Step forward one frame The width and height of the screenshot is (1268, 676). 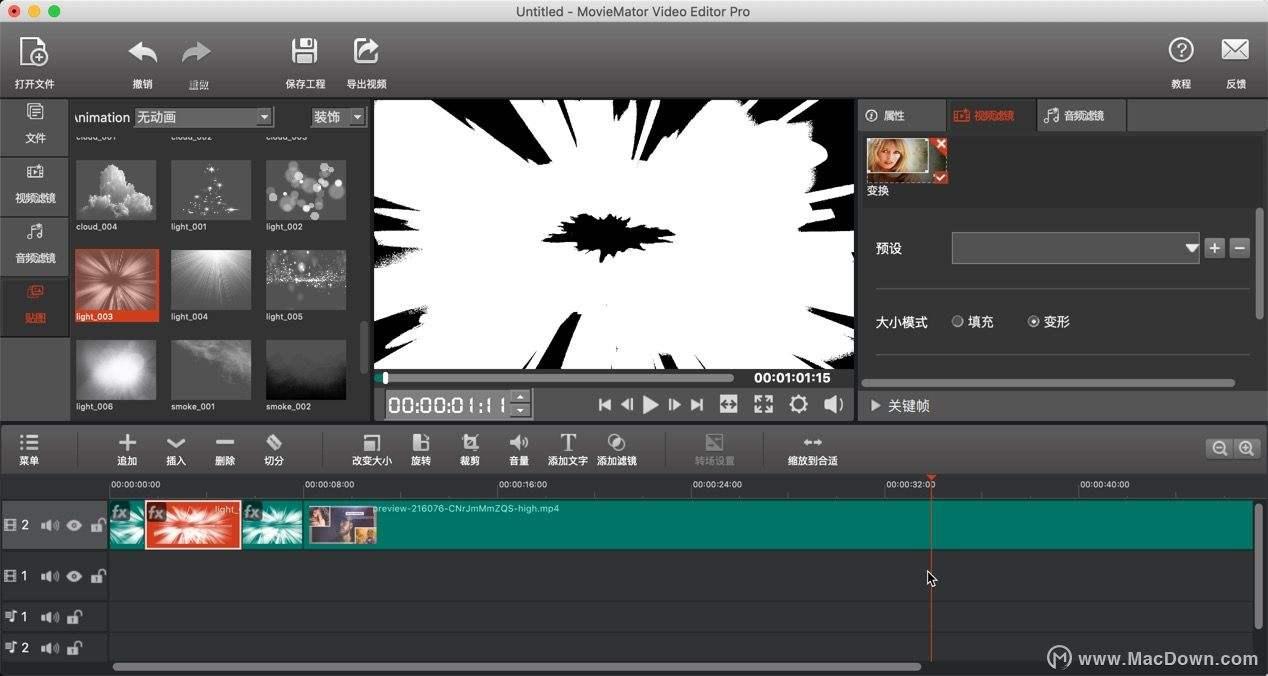pos(674,404)
